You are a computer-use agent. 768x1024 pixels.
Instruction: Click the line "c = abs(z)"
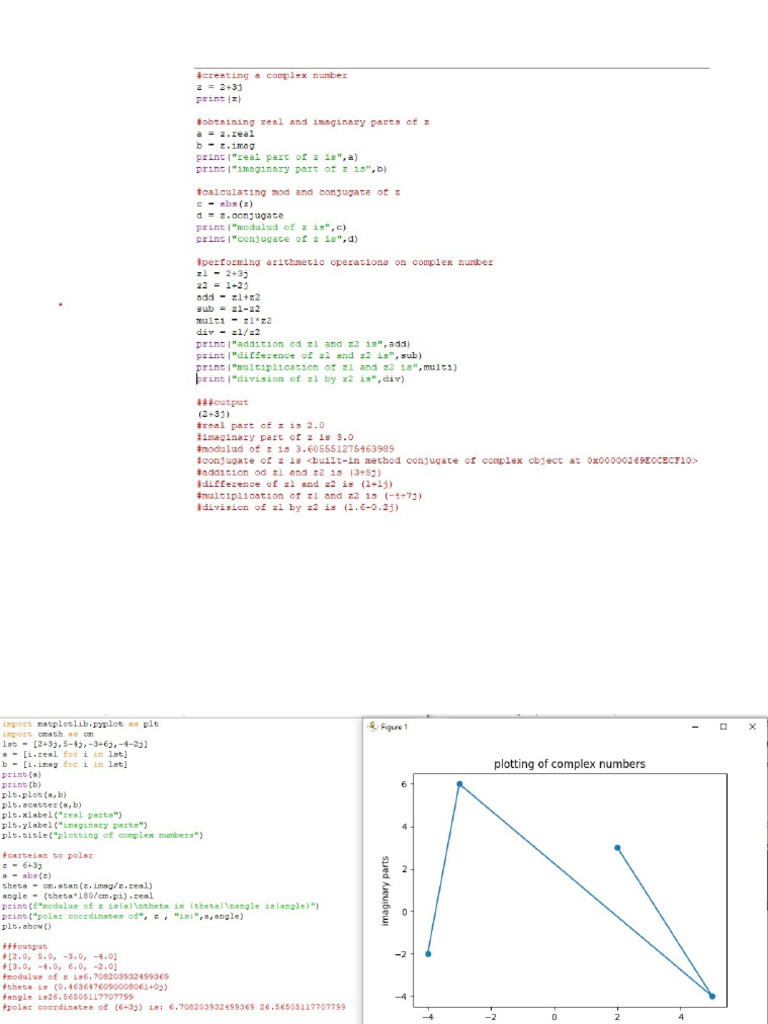click(225, 204)
